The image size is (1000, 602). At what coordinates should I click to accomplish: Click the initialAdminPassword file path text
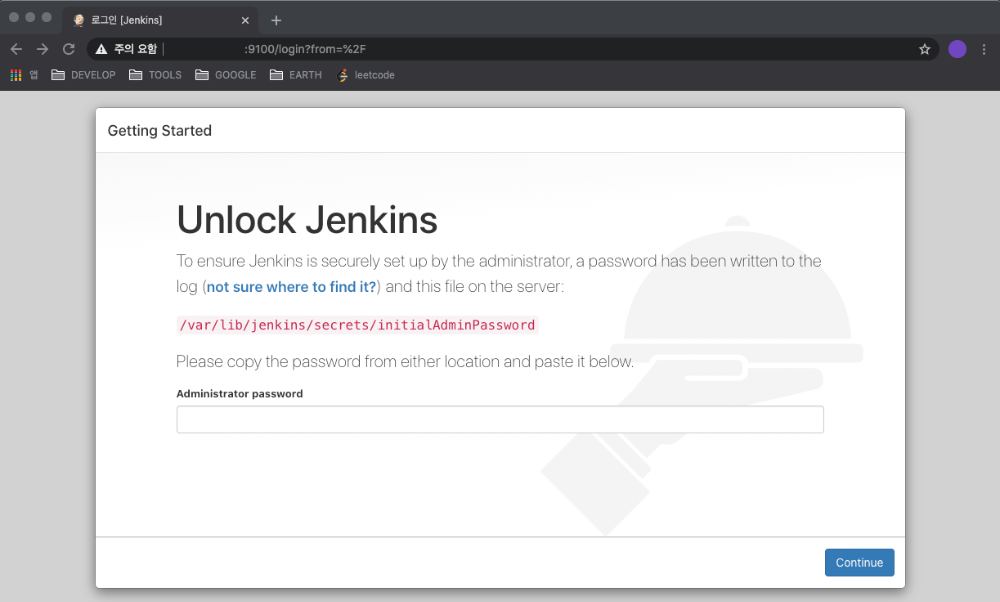(x=357, y=325)
